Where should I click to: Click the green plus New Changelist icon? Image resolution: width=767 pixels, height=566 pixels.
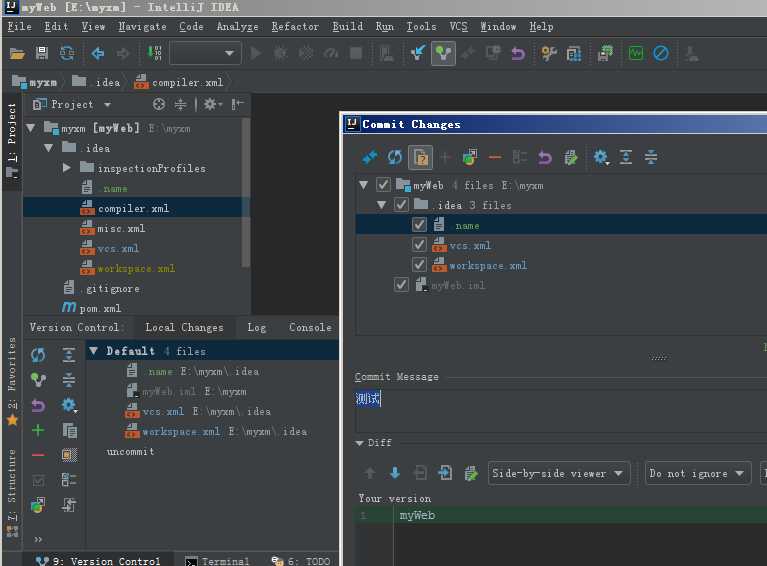click(38, 430)
